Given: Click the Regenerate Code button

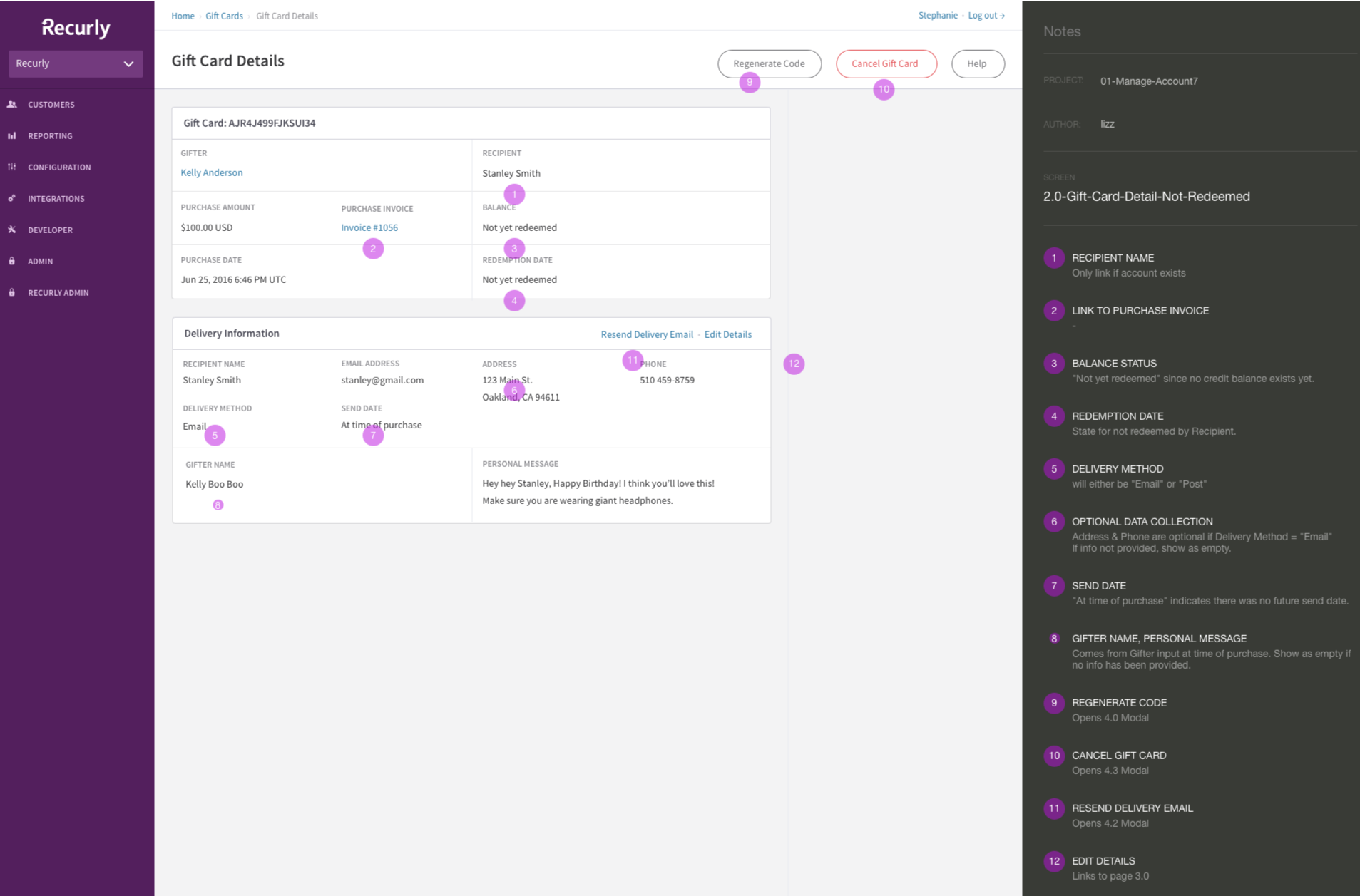Looking at the screenshot, I should point(769,63).
